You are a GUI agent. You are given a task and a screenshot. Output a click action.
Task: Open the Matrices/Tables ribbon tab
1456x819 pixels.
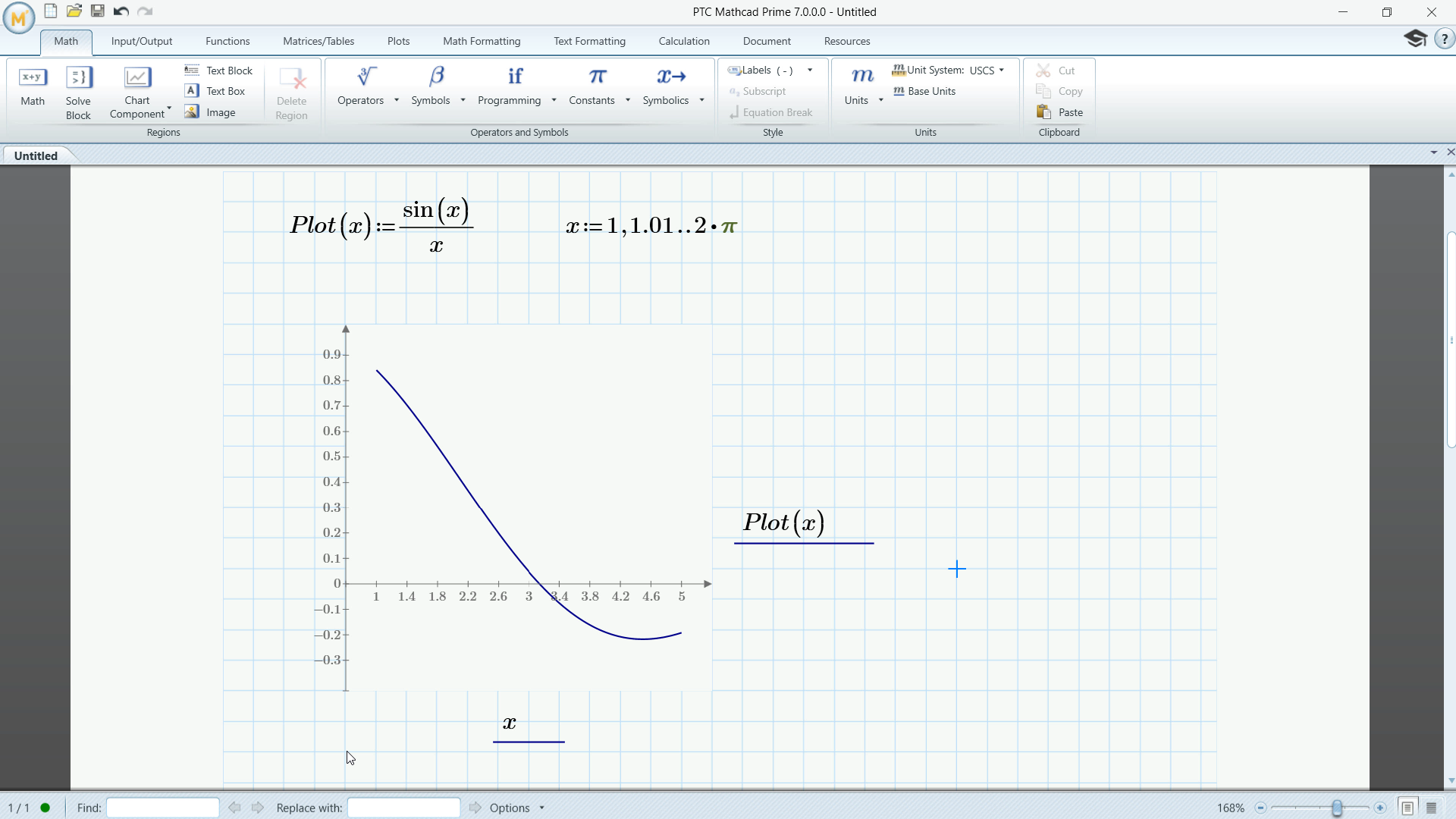tap(318, 41)
